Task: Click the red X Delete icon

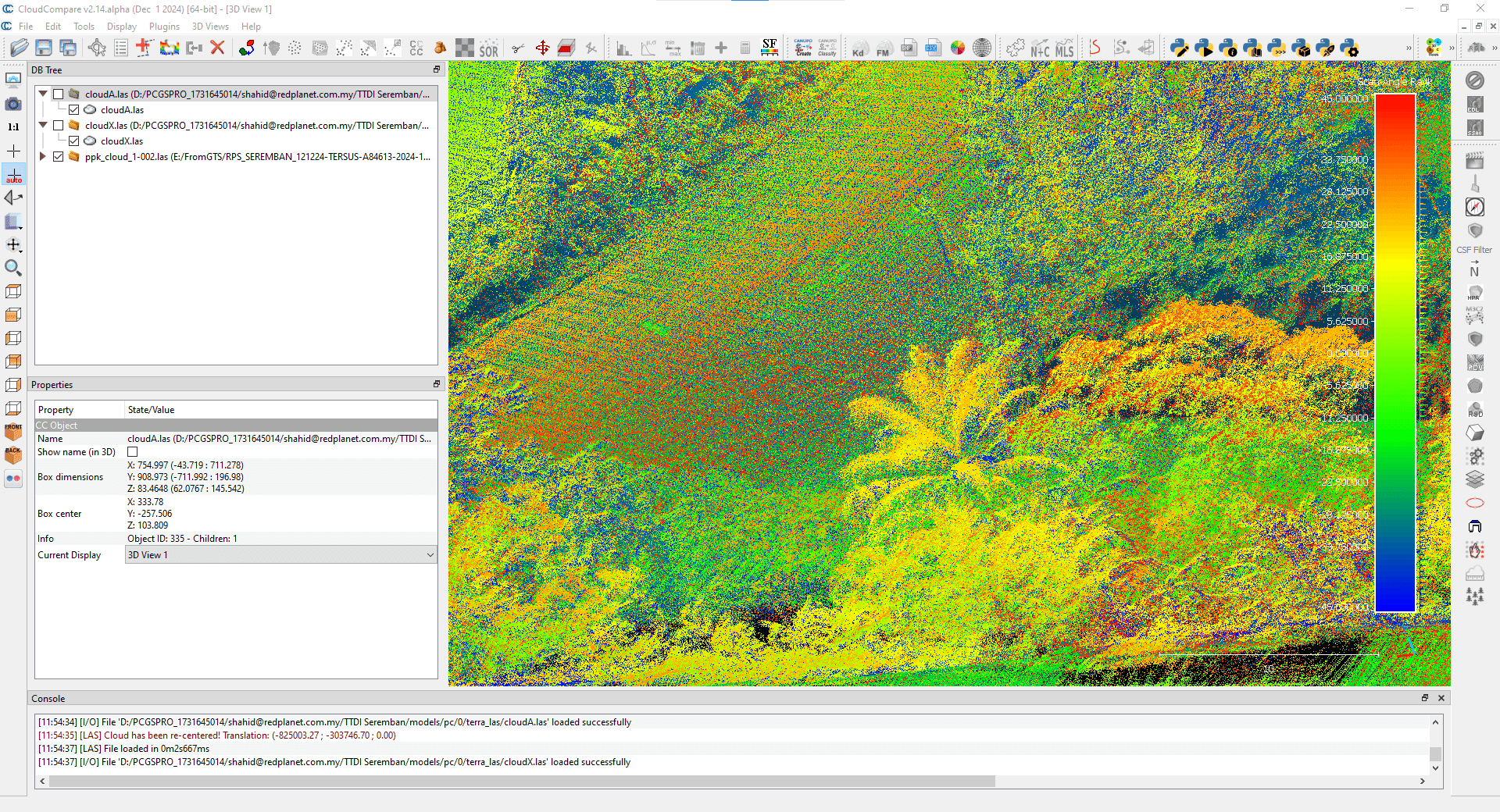Action: 218,48
